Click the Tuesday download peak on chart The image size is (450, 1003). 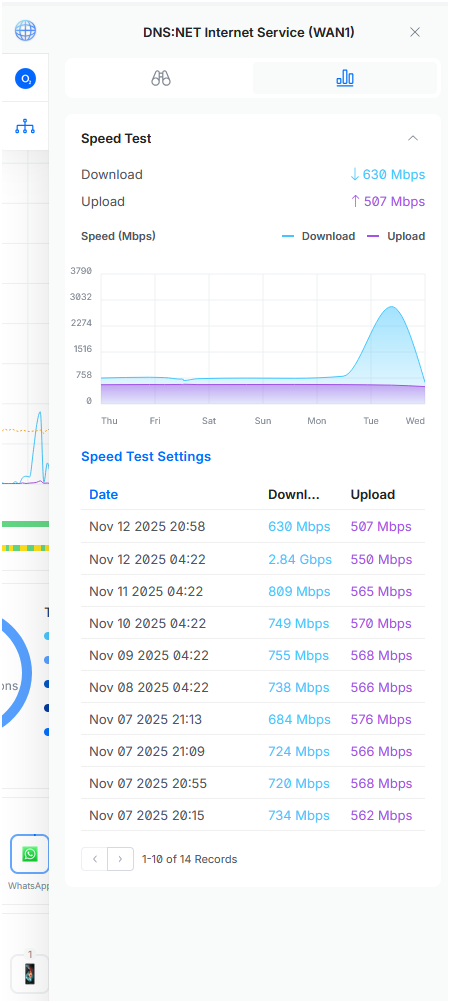tap(391, 307)
